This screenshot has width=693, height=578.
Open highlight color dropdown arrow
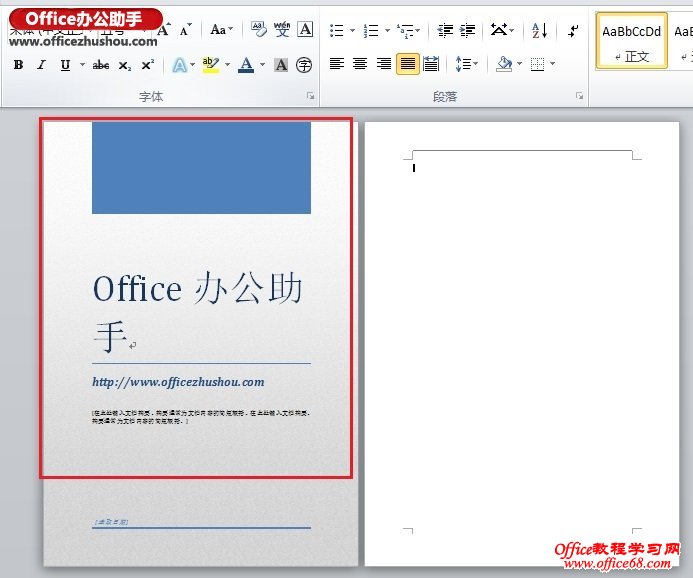[227, 65]
